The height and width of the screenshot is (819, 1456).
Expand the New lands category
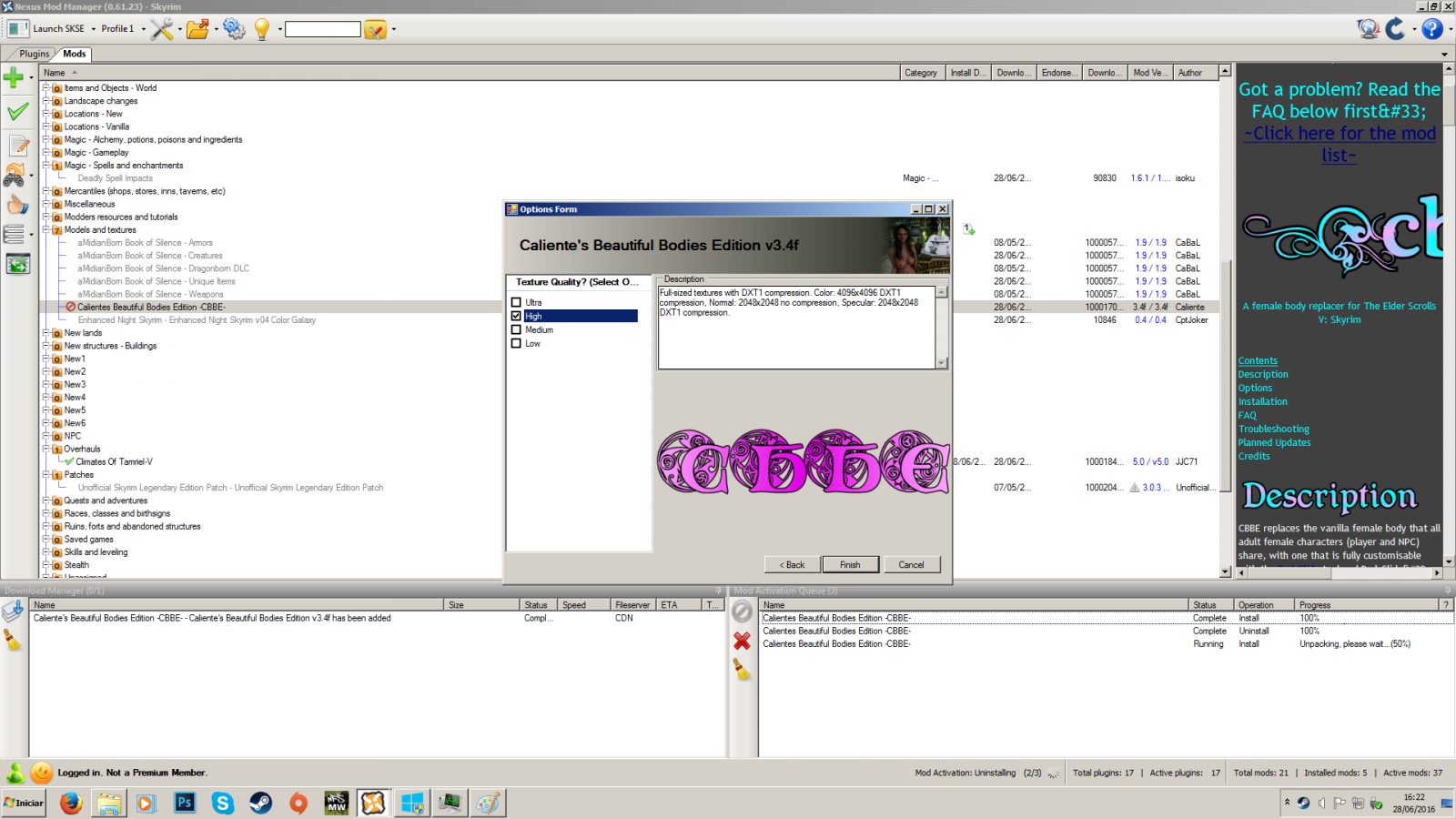click(45, 333)
